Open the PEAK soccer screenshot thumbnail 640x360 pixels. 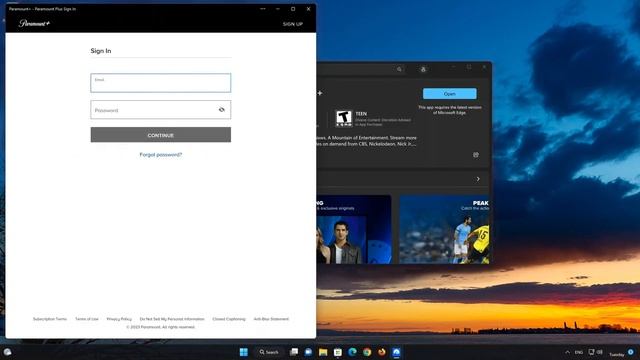[x=444, y=229]
